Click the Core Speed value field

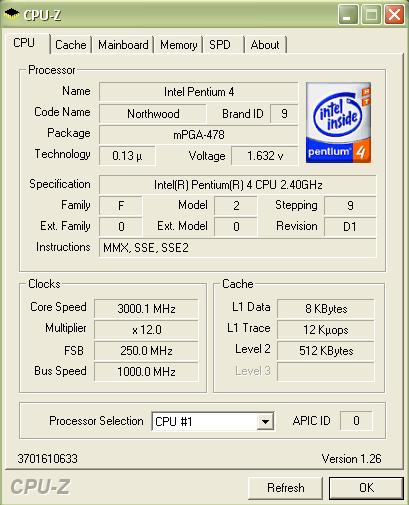(146, 309)
